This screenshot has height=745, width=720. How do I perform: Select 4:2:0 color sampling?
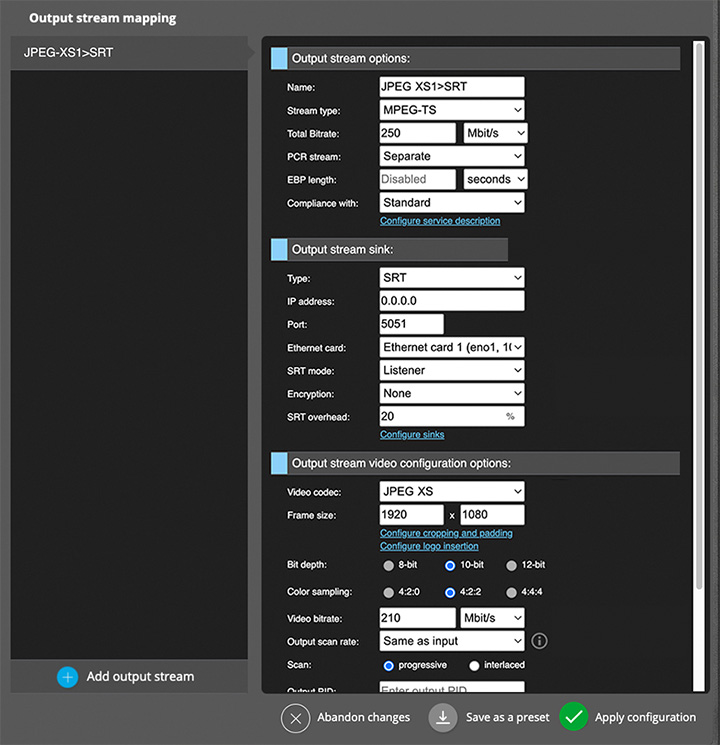click(x=389, y=592)
